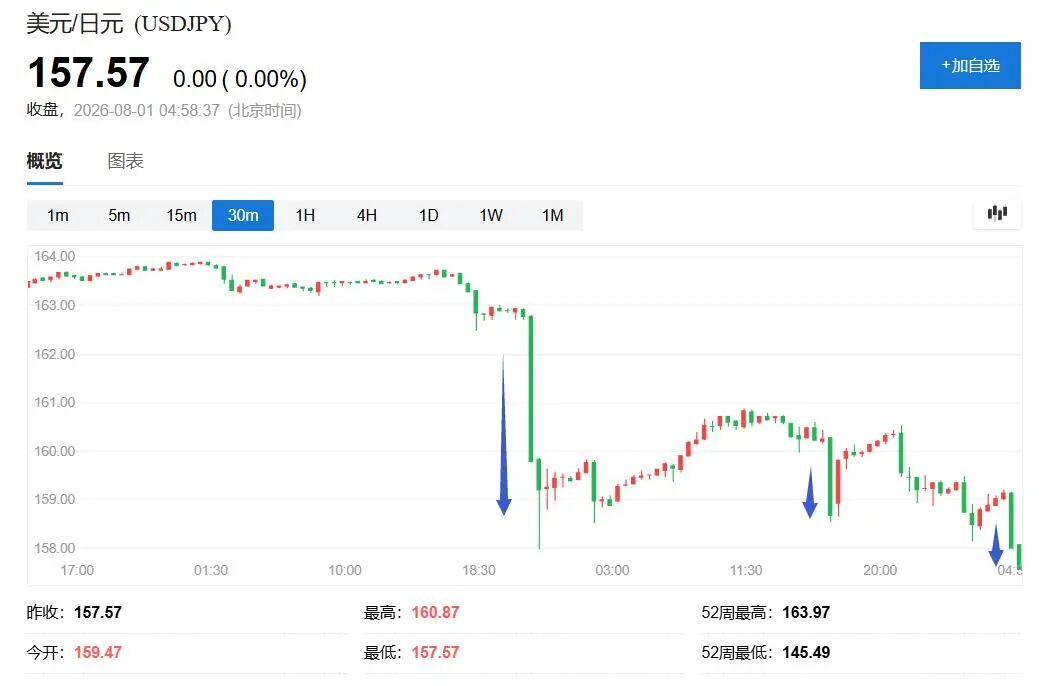Click the middle blue down arrow marker
Image resolution: width=1053 pixels, height=686 pixels.
[810, 493]
